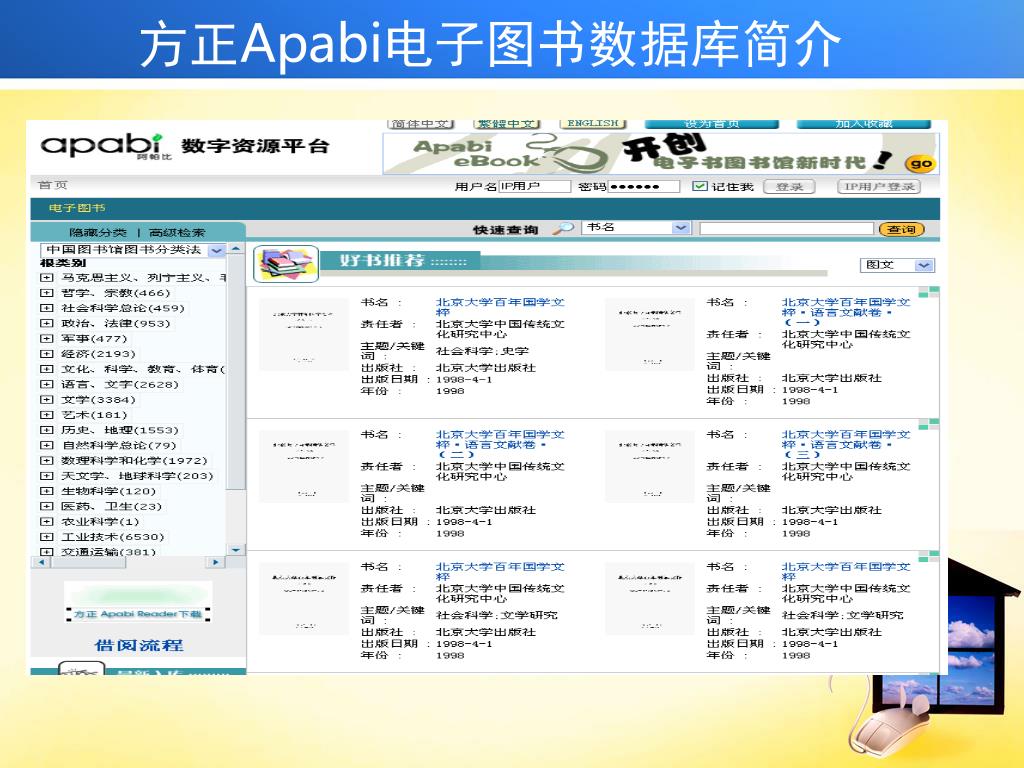
Task: Open 语言文献卷(二) book title link
Action: (500, 444)
